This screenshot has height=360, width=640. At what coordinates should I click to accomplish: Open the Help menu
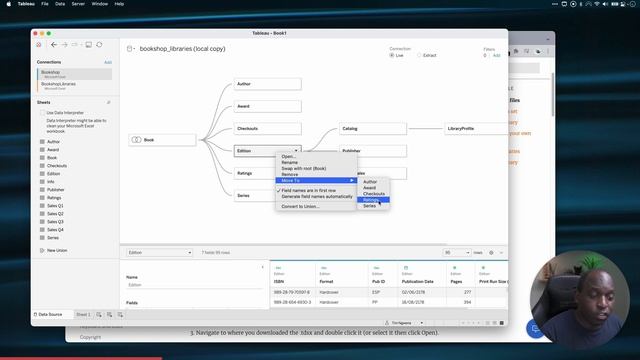[x=119, y=4]
